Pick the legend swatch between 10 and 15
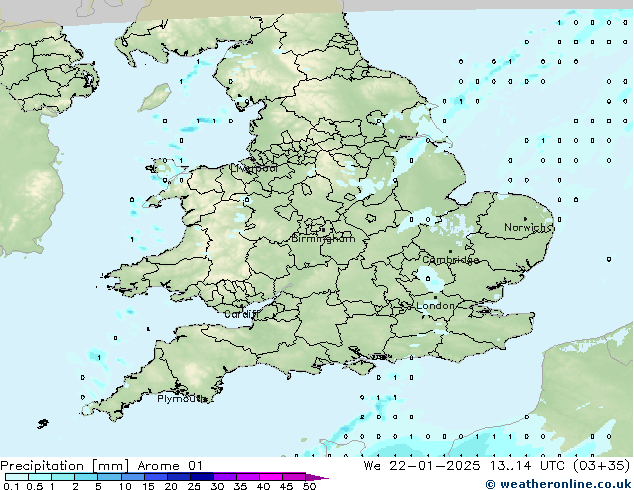Viewport: 634px width, 490px height. click(133, 477)
